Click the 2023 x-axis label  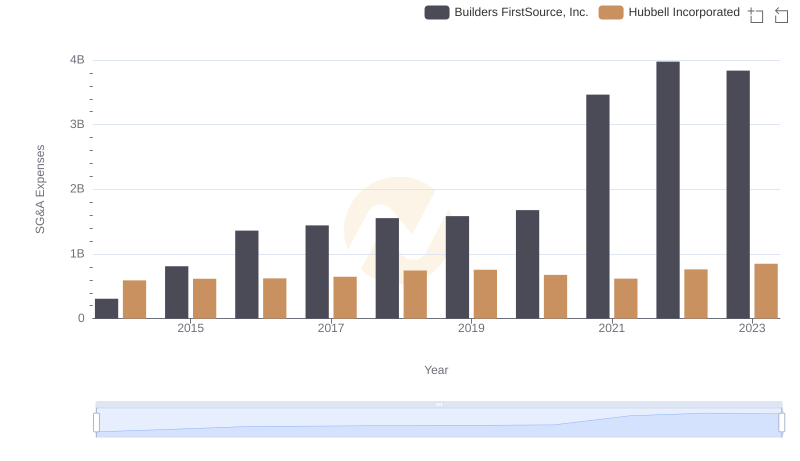click(752, 328)
